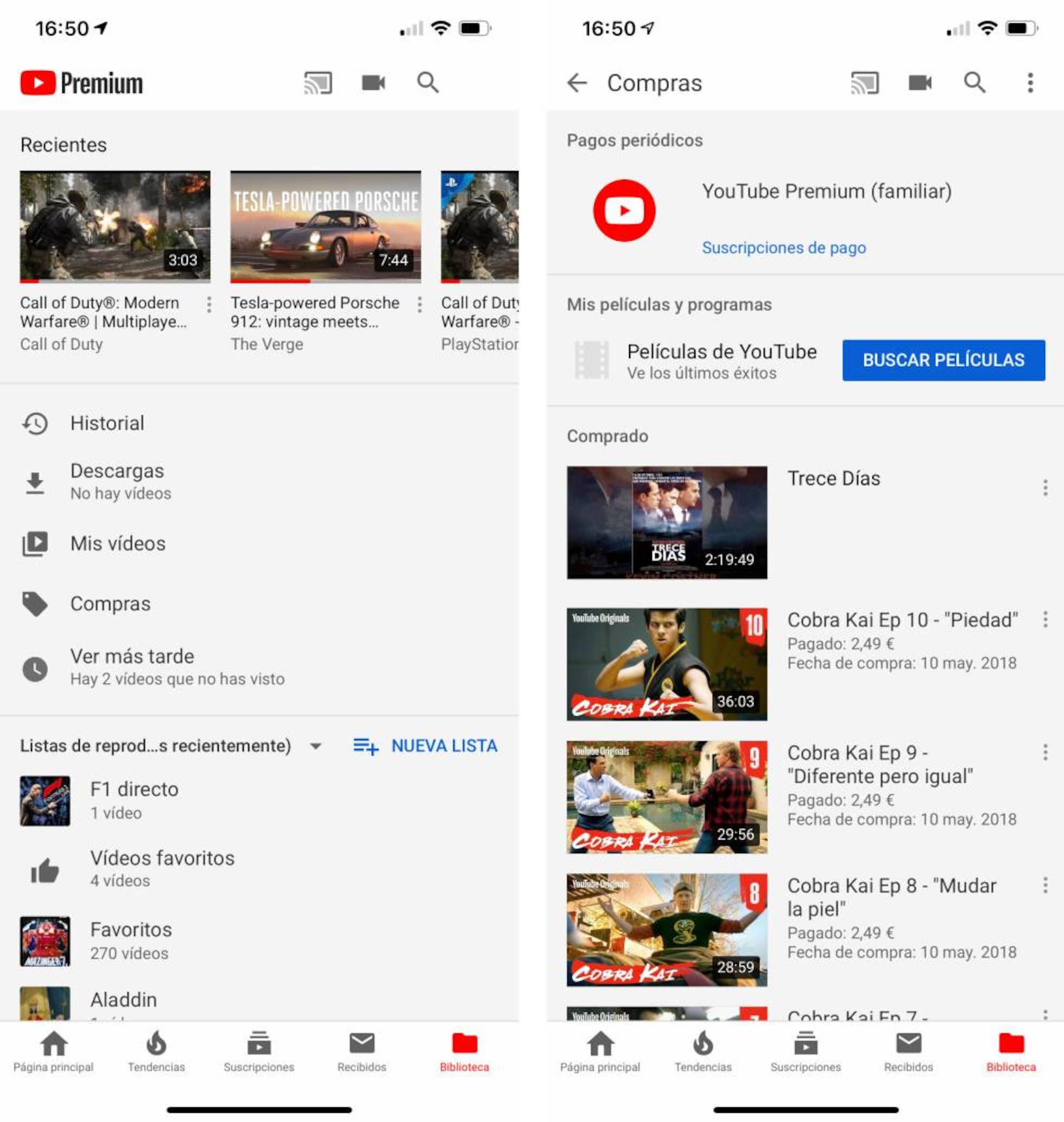Open options for Cobra Kai Ep 8
This screenshot has height=1122, width=1064.
click(x=1044, y=885)
